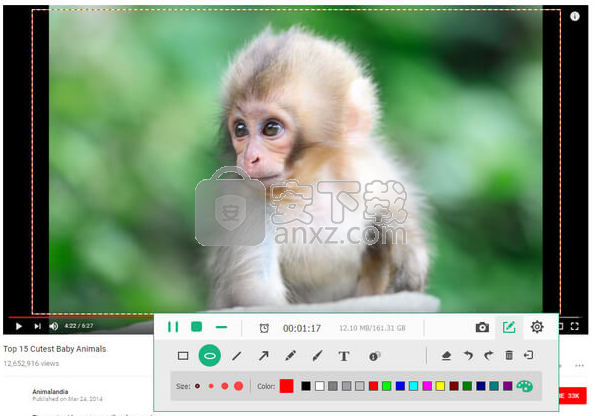Select the Rectangle drawing tool
This screenshot has width=606, height=416.
(183, 356)
